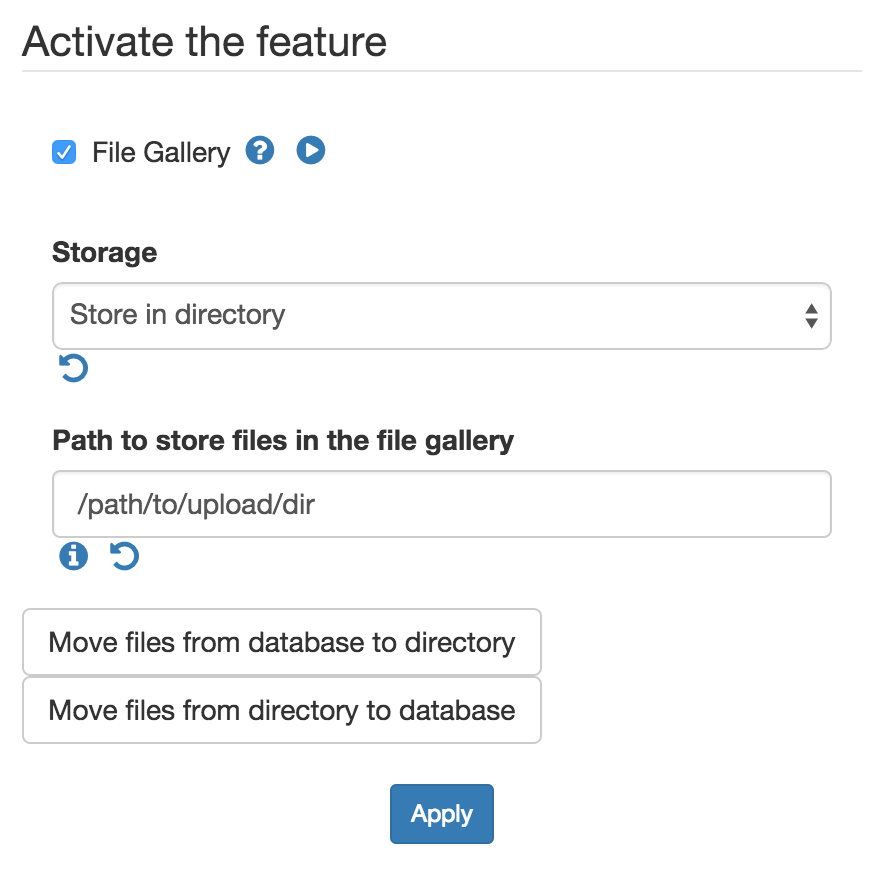Viewport: 870px width, 872px height.
Task: Click the File Gallery label text
Action: (161, 152)
